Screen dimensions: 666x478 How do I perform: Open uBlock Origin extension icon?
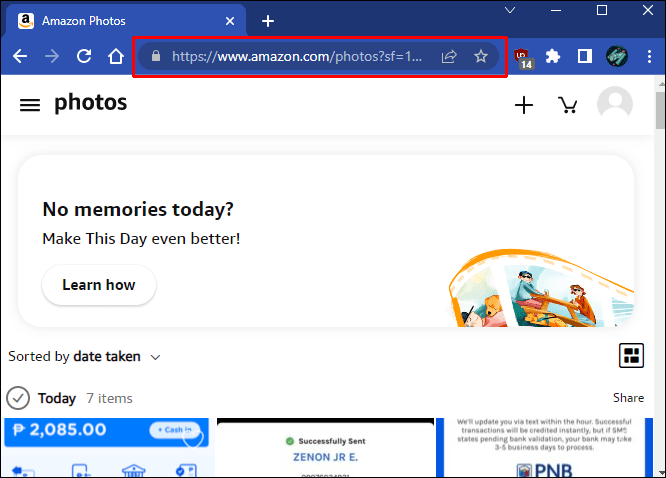pyautogui.click(x=523, y=58)
